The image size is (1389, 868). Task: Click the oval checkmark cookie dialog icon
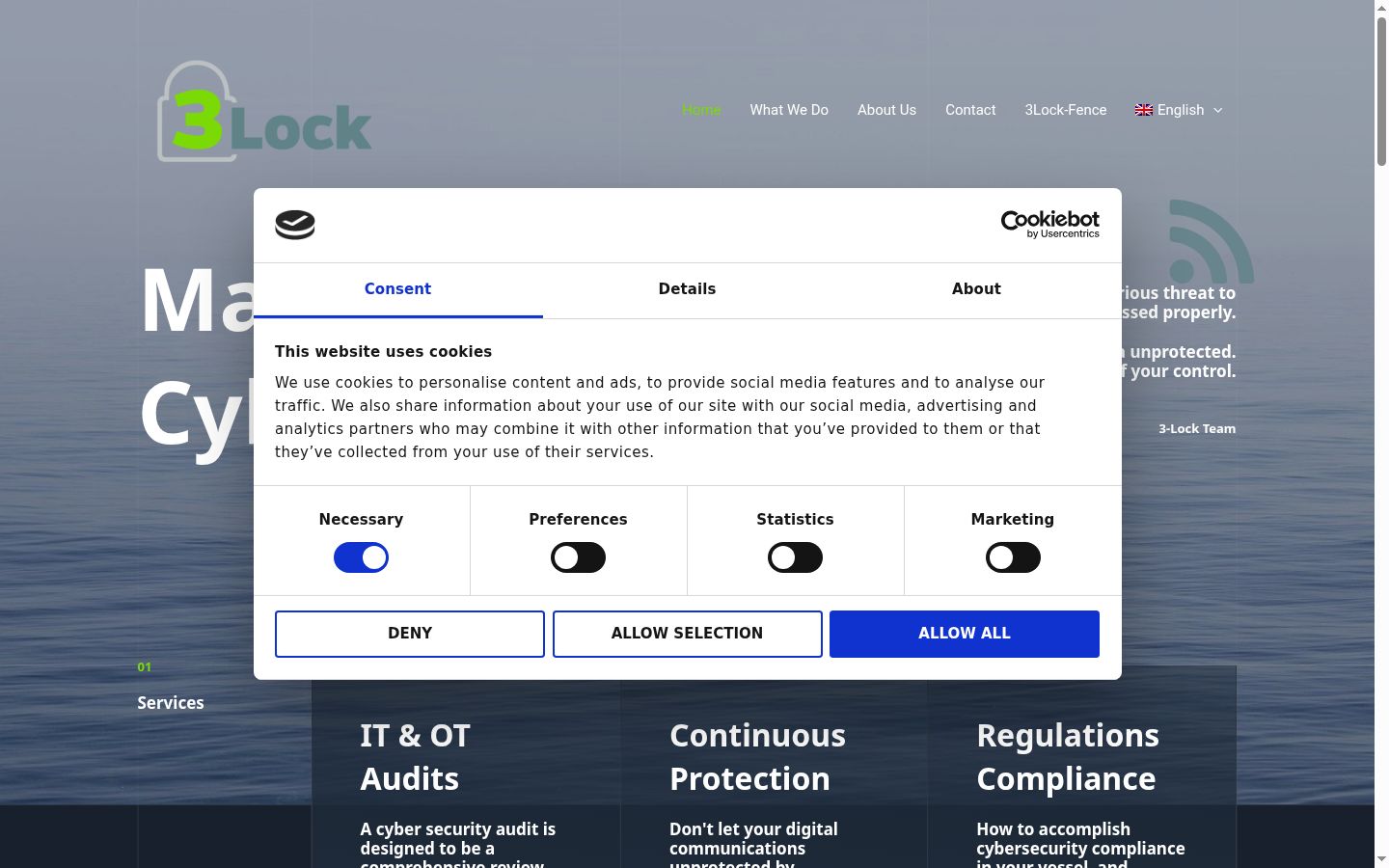(295, 225)
